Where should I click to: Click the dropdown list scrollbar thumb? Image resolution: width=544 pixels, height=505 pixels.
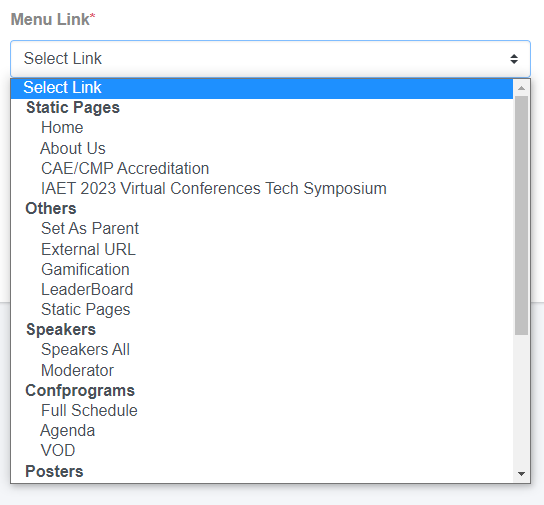(521, 215)
